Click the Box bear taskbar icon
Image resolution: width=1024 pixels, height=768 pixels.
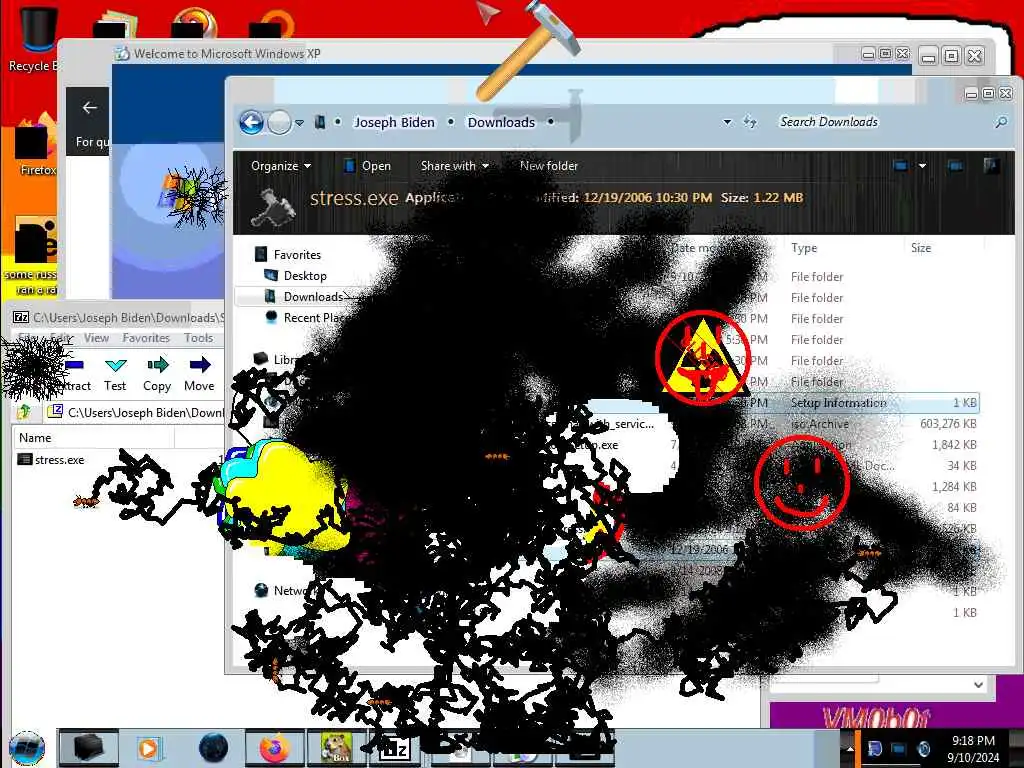336,748
